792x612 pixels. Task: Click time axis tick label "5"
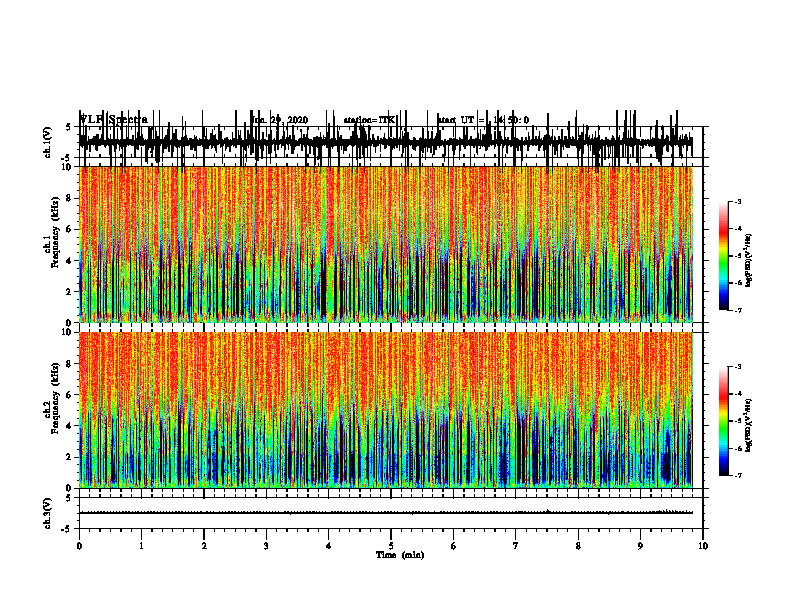click(x=391, y=546)
